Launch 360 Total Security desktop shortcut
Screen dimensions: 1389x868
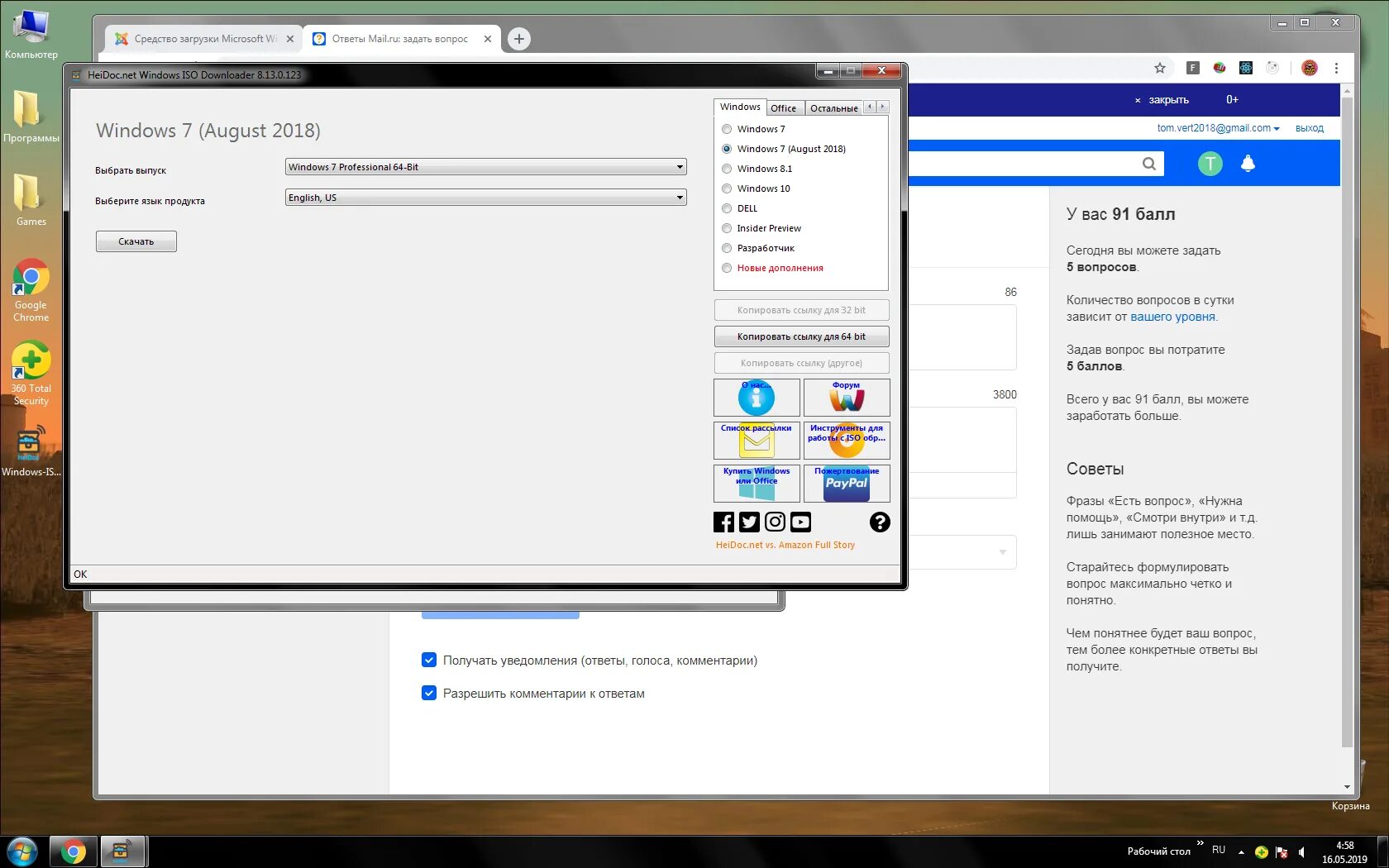pyautogui.click(x=31, y=374)
